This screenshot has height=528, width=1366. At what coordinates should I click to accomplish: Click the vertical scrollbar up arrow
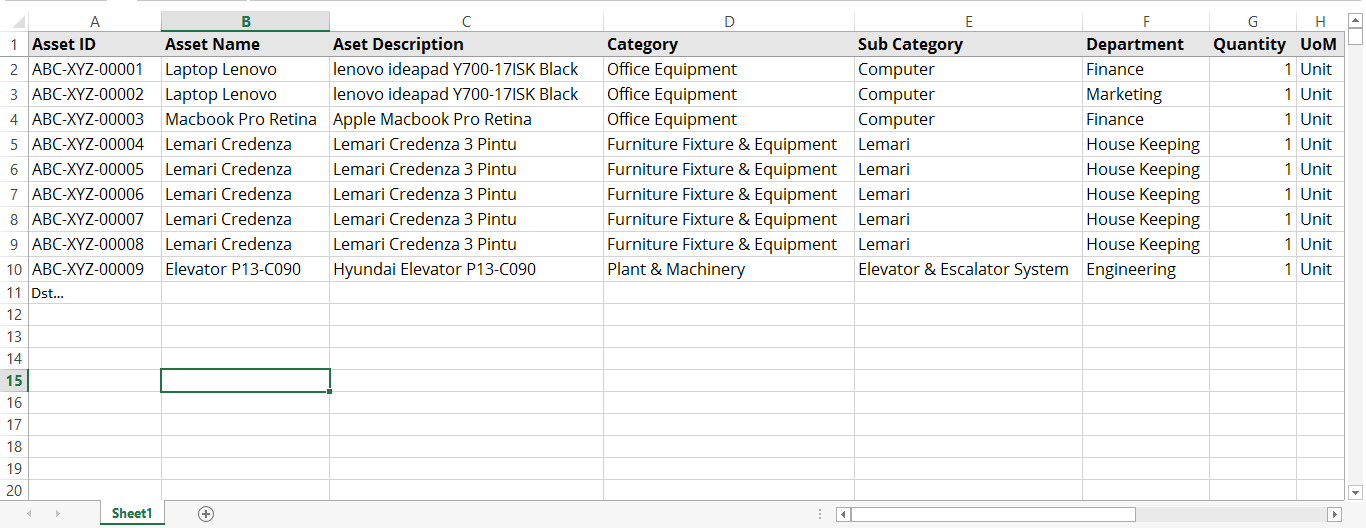pyautogui.click(x=1355, y=20)
